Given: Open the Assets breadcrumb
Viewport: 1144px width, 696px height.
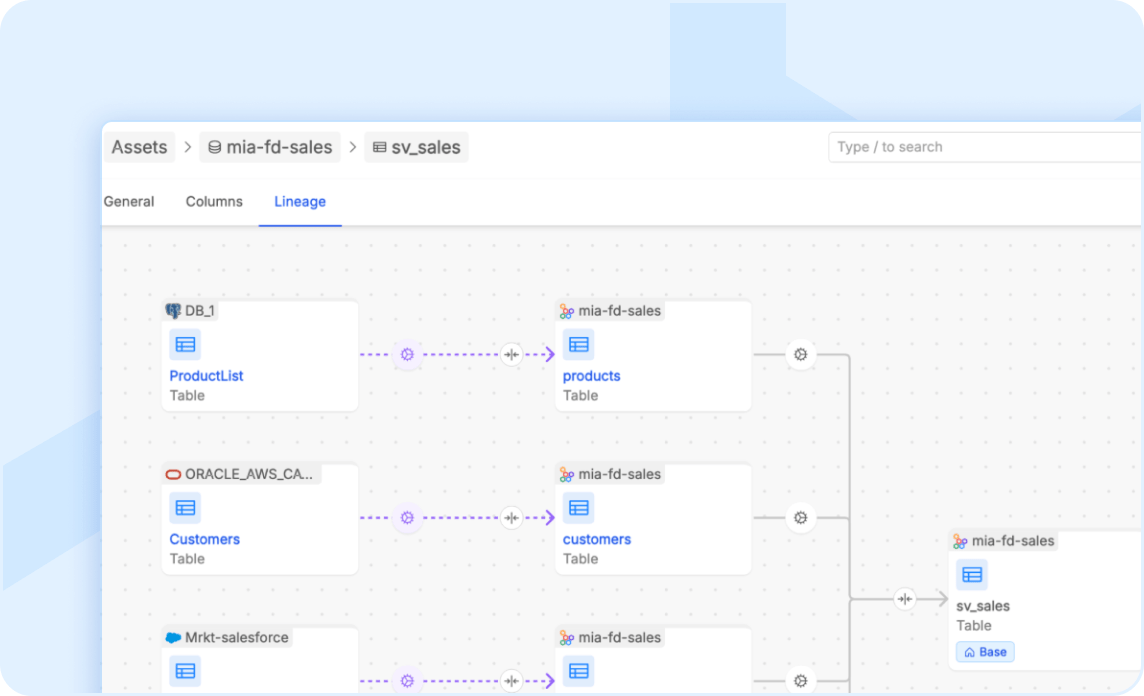Looking at the screenshot, I should [139, 147].
